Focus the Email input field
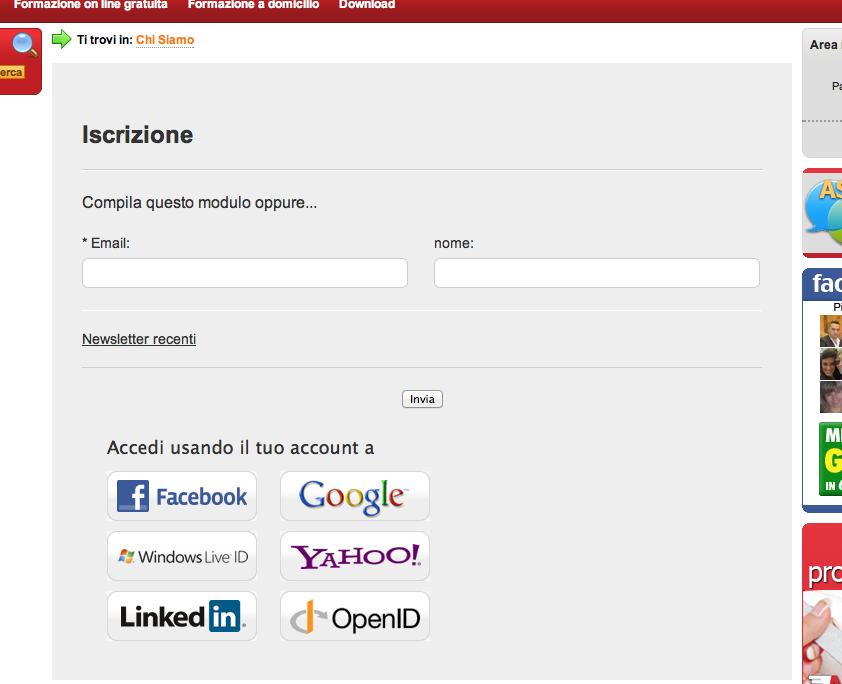 pos(245,273)
